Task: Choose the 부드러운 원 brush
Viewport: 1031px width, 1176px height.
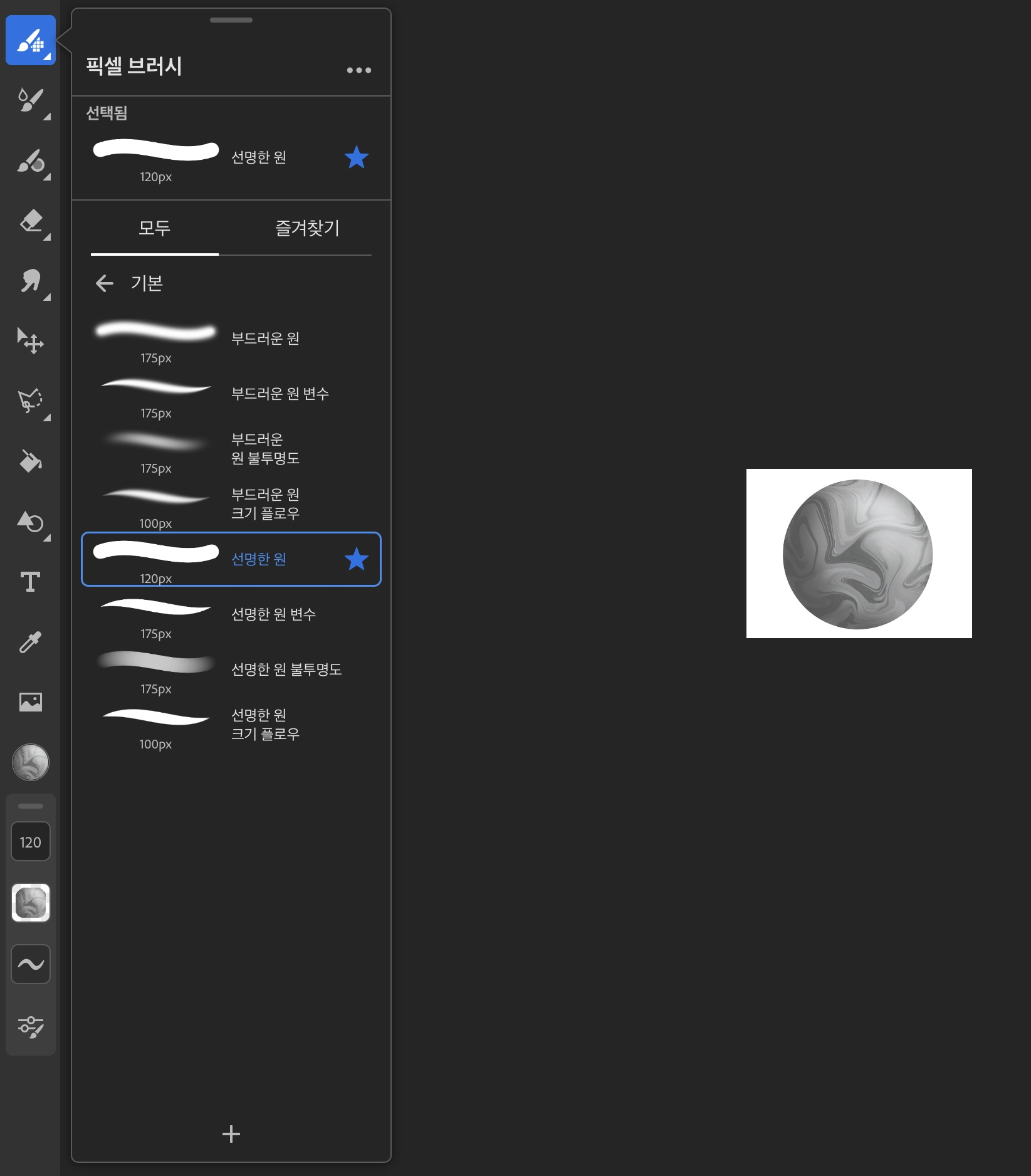Action: [231, 339]
